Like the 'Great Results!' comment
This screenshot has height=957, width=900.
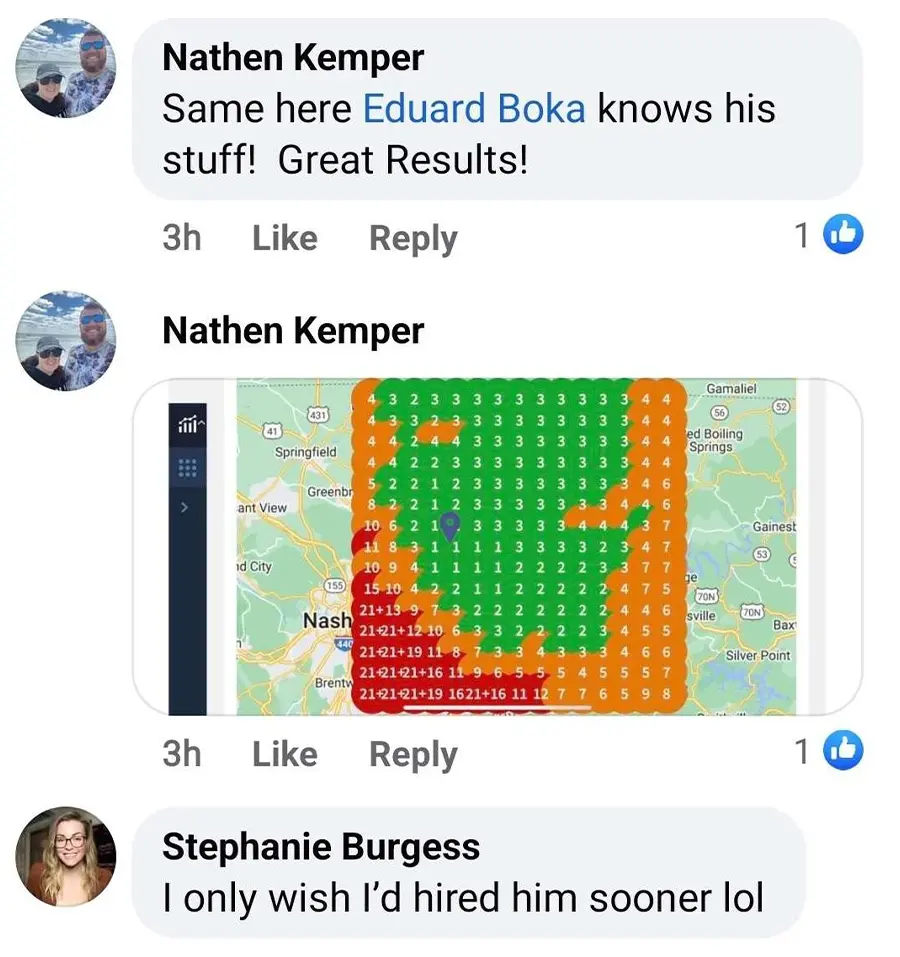285,237
